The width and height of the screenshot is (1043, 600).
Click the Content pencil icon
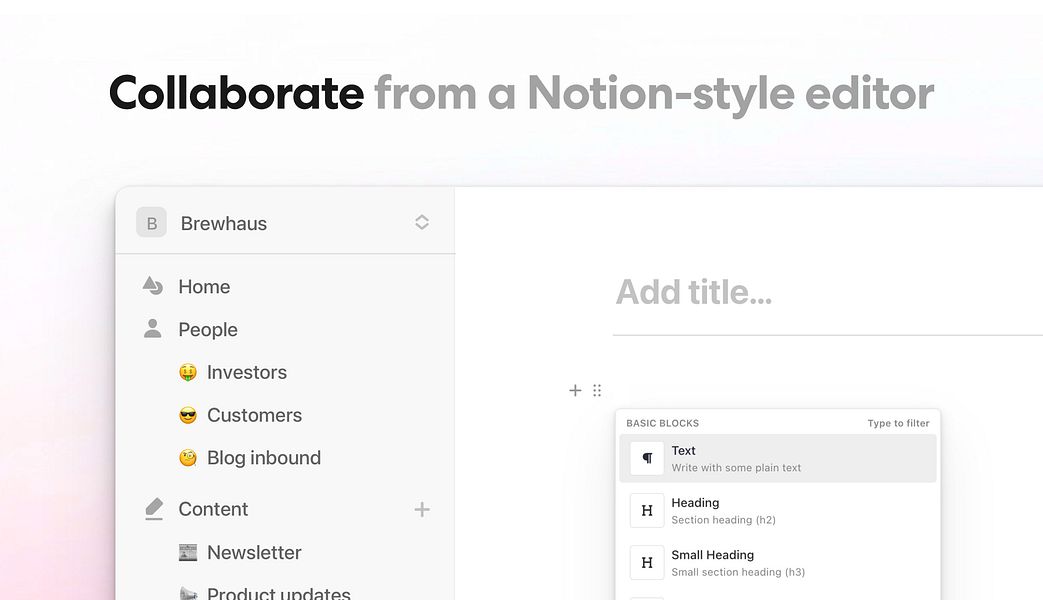pos(154,509)
